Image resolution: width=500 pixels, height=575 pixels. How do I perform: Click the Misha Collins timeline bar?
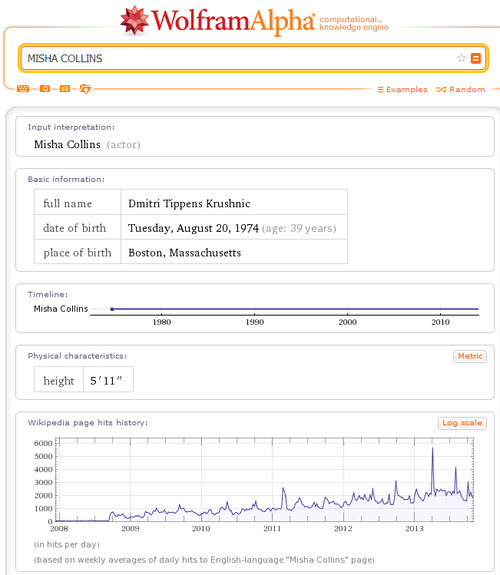tap(295, 309)
